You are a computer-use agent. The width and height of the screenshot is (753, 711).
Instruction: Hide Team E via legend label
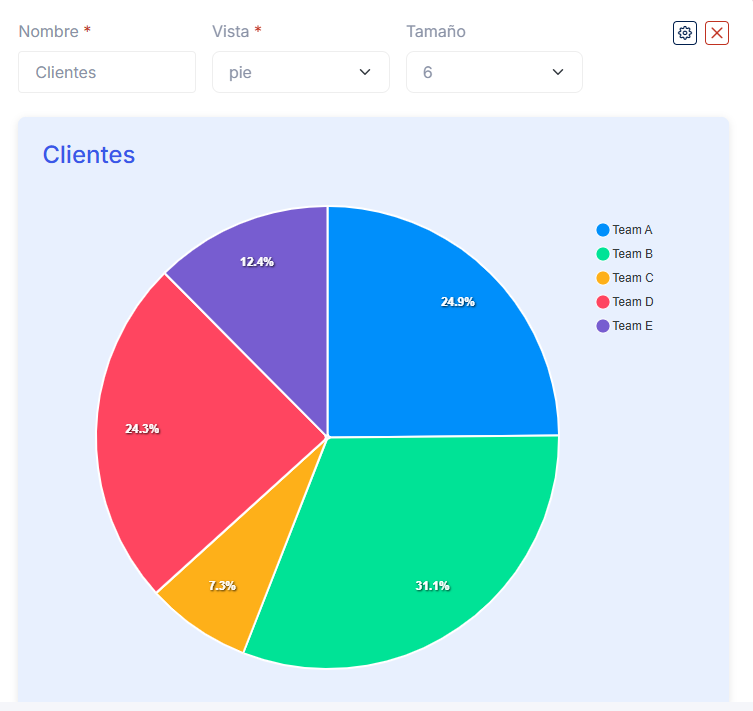632,326
